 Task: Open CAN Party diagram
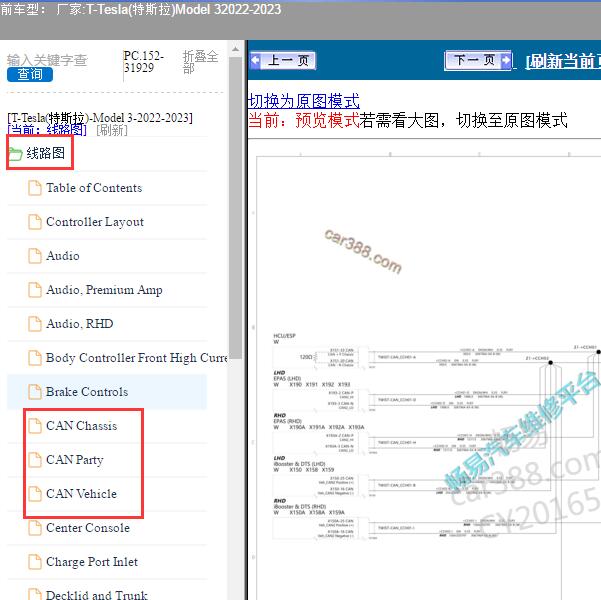tap(75, 460)
